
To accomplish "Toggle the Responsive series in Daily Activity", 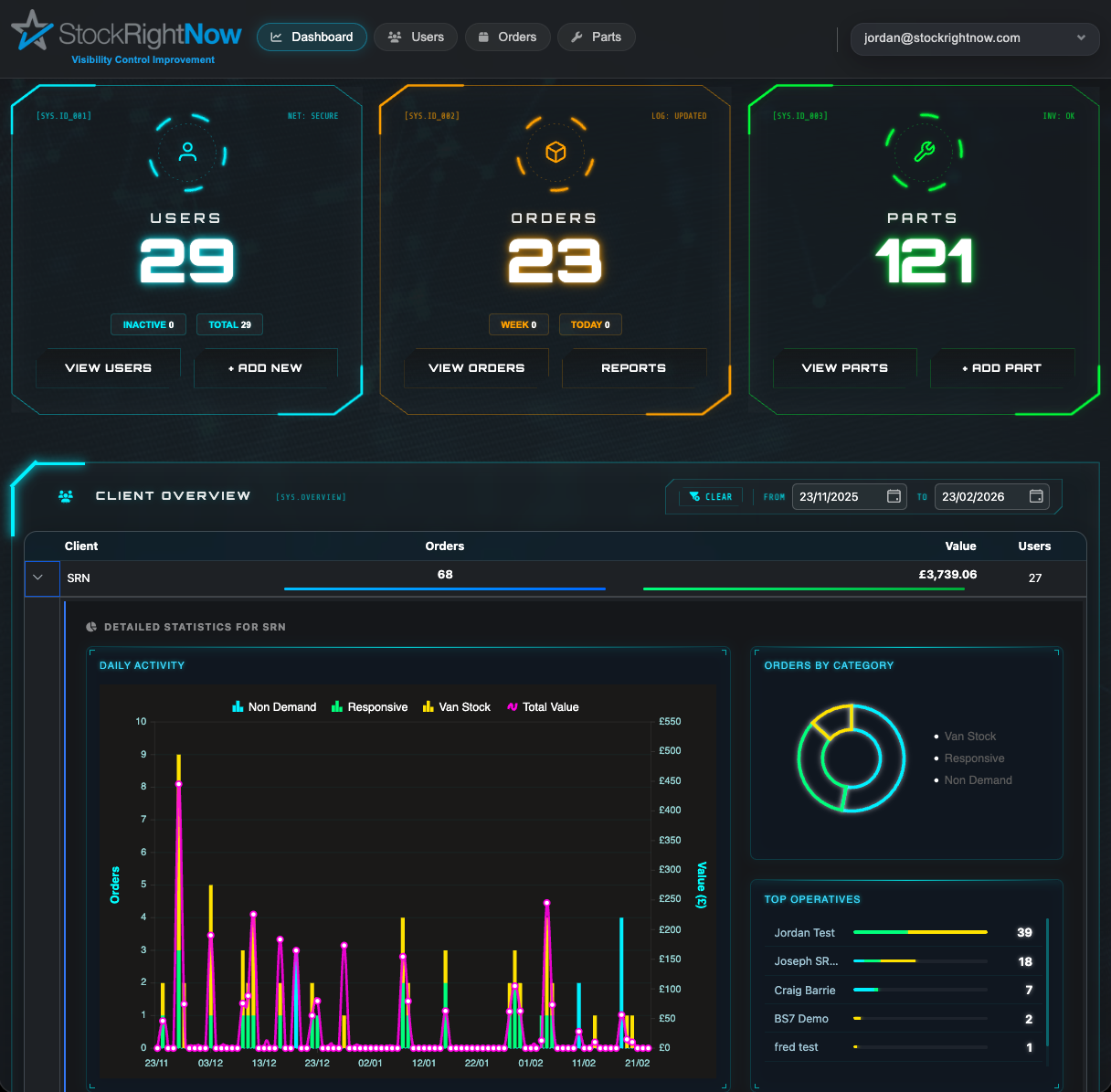I will [369, 706].
